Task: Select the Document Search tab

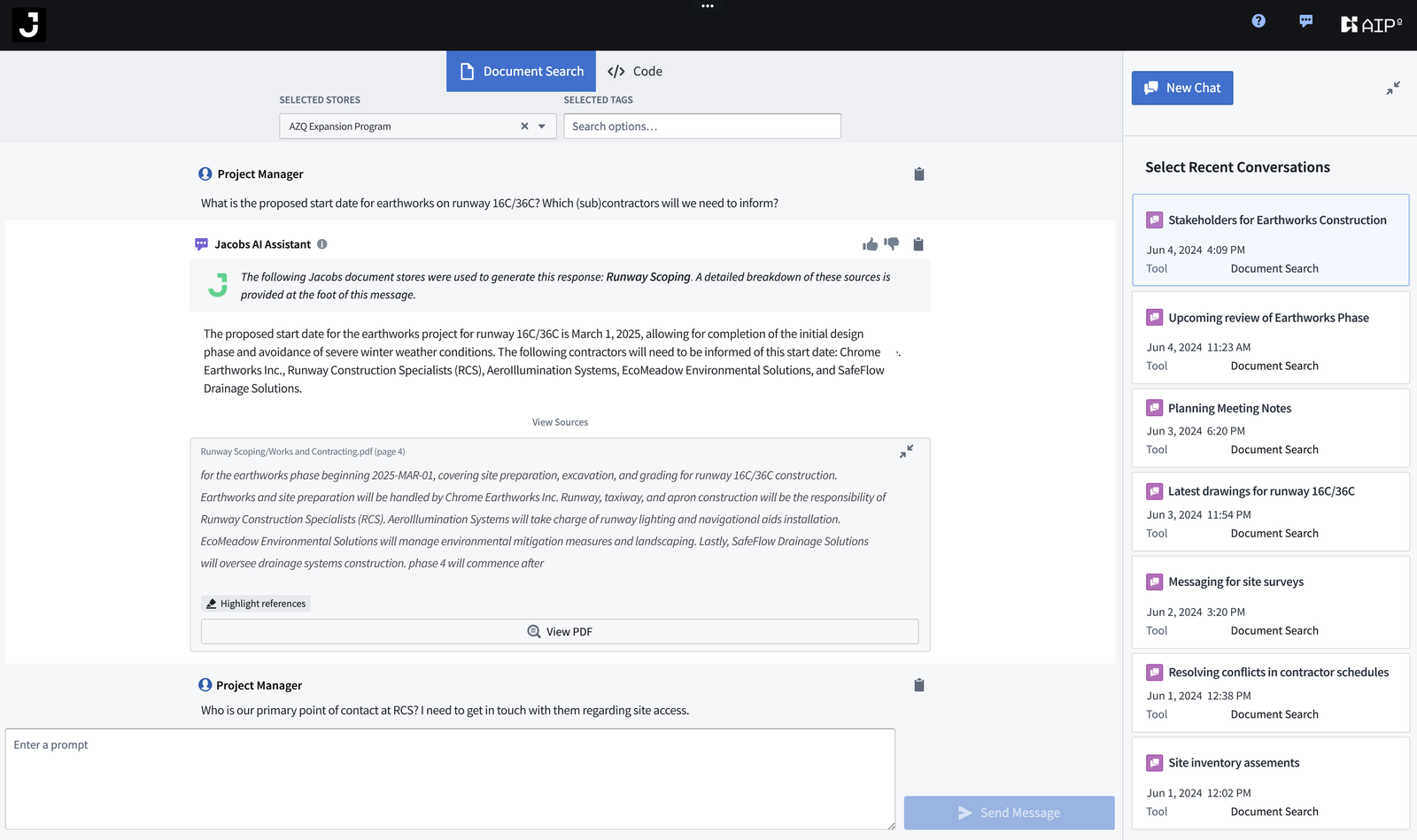Action: pyautogui.click(x=521, y=71)
